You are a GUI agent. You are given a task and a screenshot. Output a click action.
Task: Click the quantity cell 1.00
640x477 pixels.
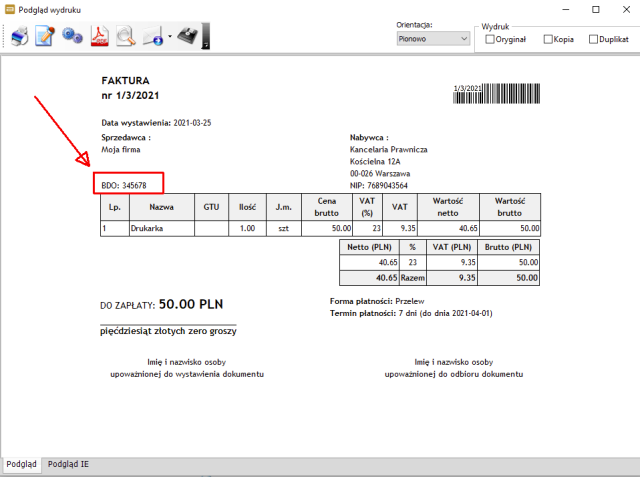tap(247, 229)
